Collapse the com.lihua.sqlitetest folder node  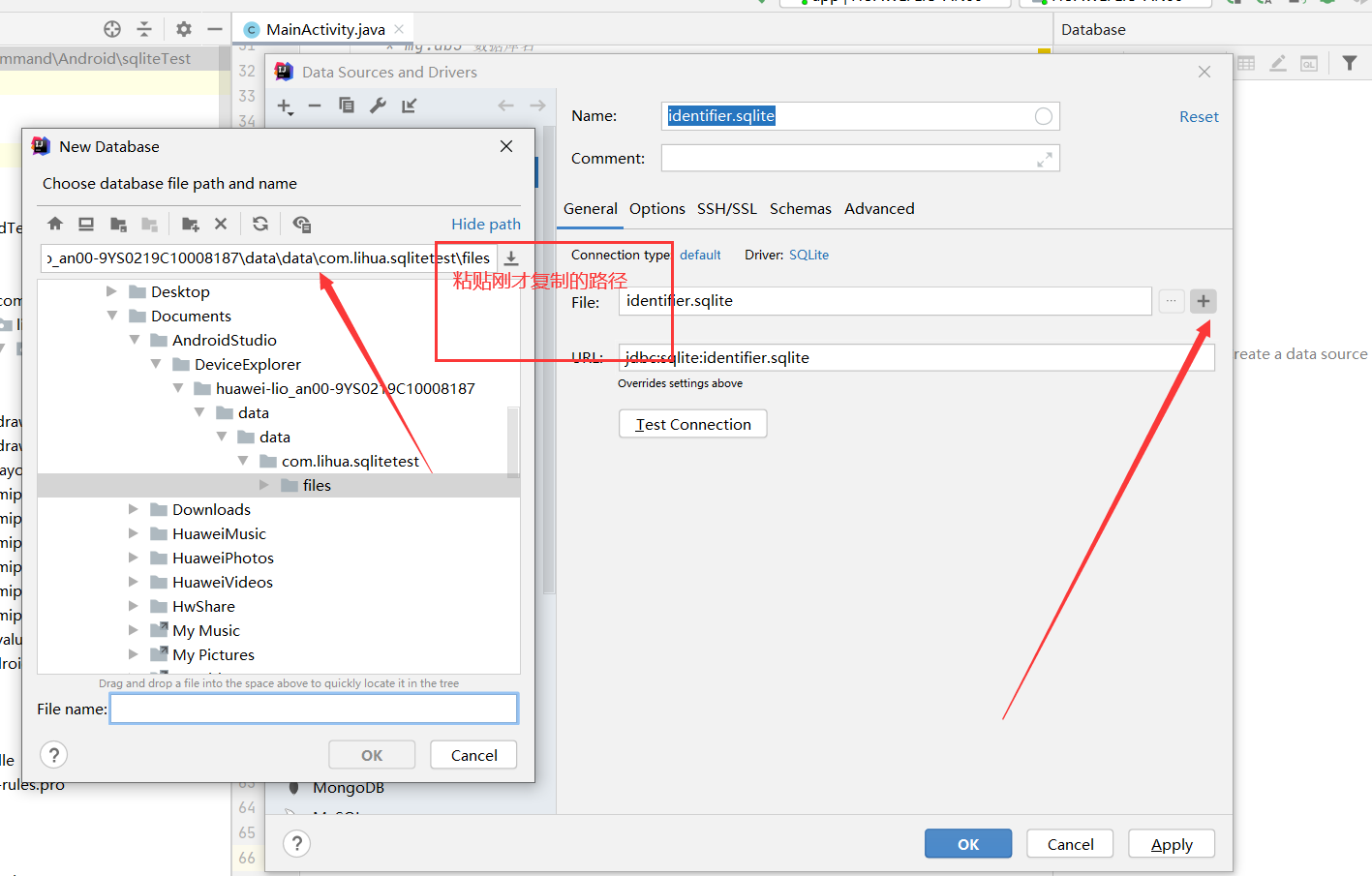click(243, 461)
